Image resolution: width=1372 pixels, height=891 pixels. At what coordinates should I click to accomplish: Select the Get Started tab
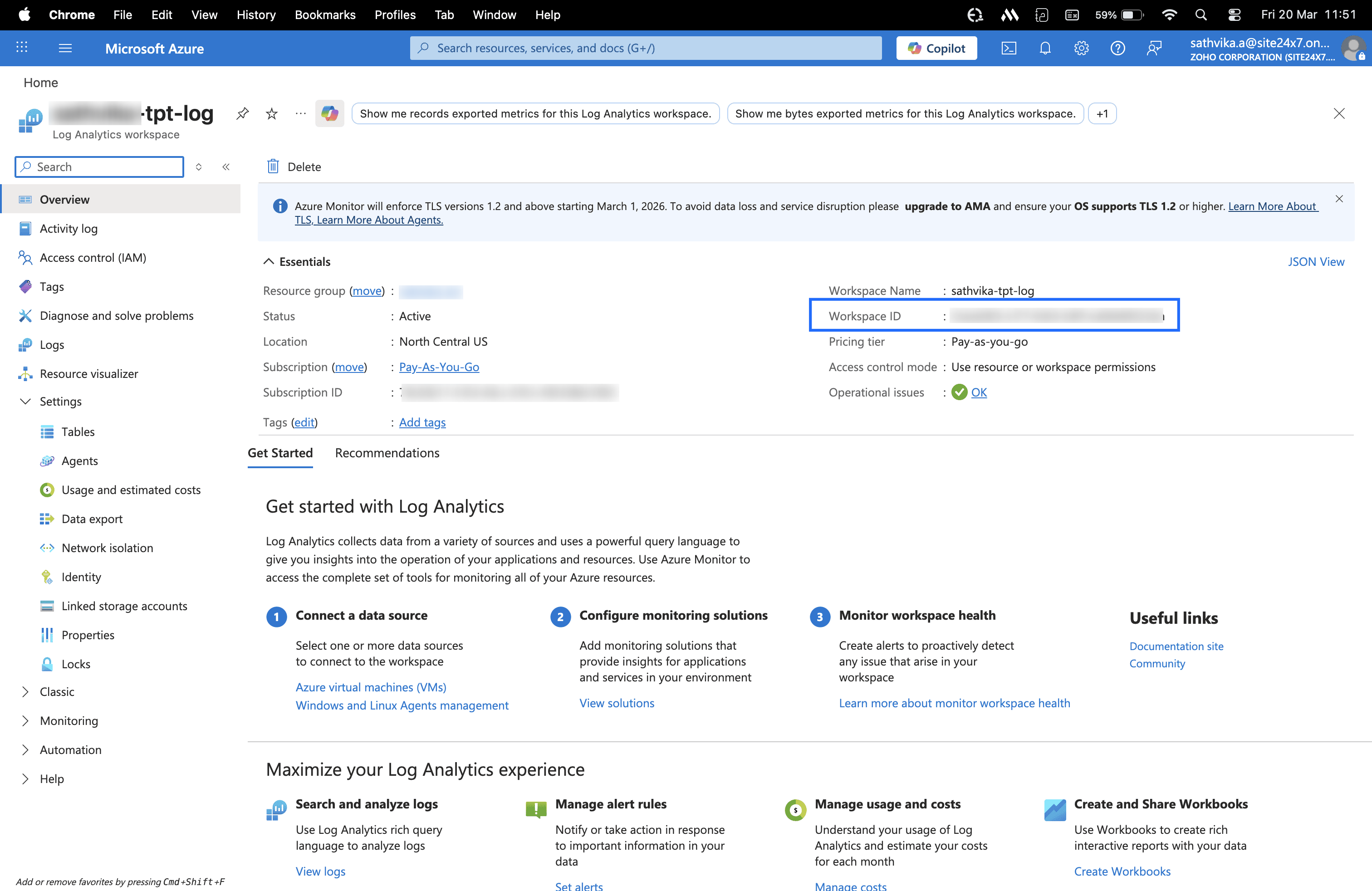click(280, 453)
